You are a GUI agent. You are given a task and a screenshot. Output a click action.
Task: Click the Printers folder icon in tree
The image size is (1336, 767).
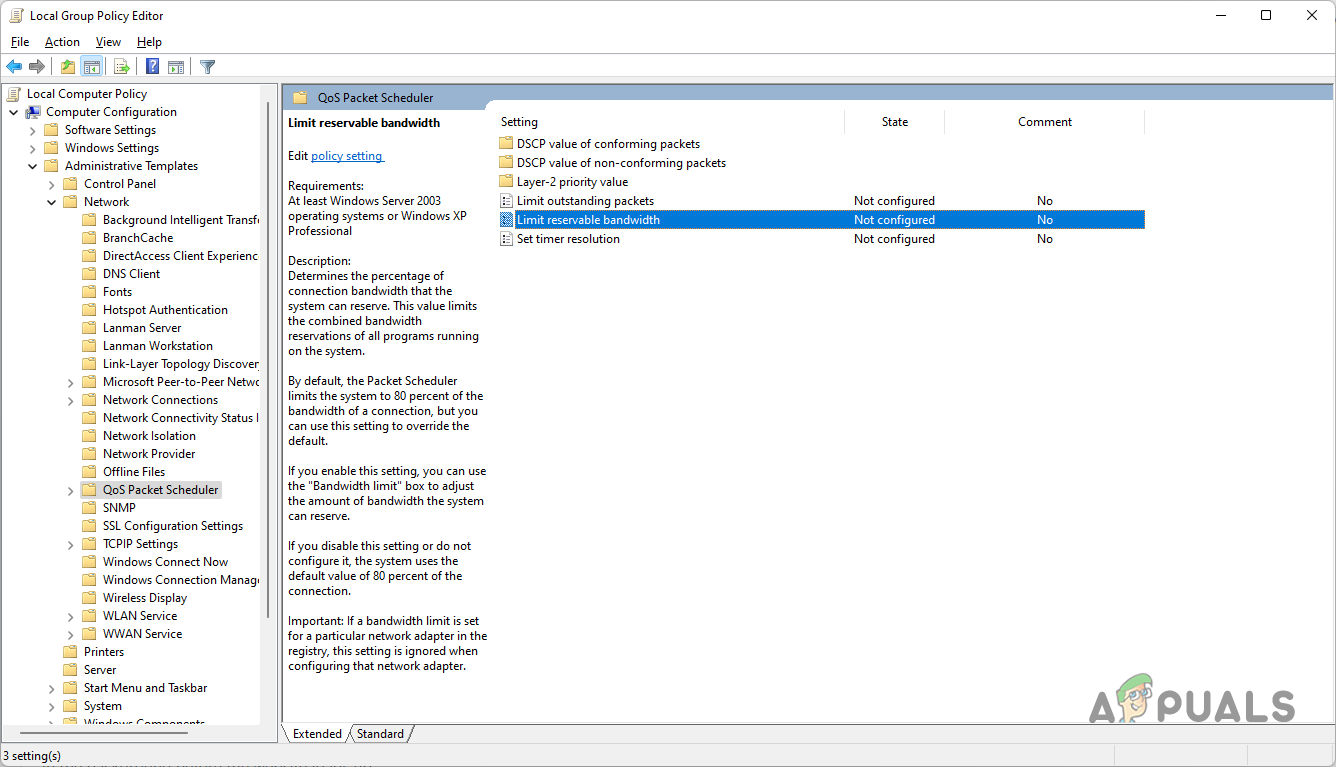(70, 652)
